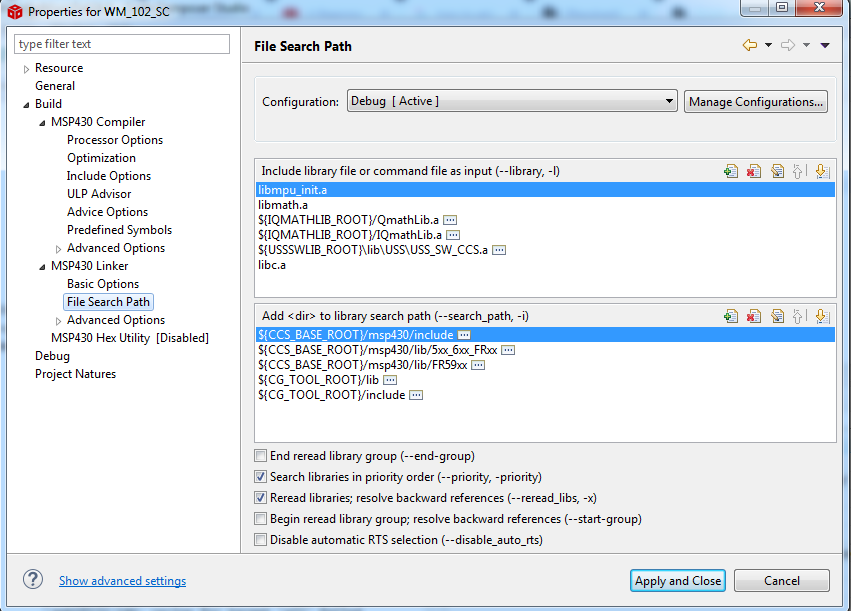Add a new library file to the include list

[732, 171]
